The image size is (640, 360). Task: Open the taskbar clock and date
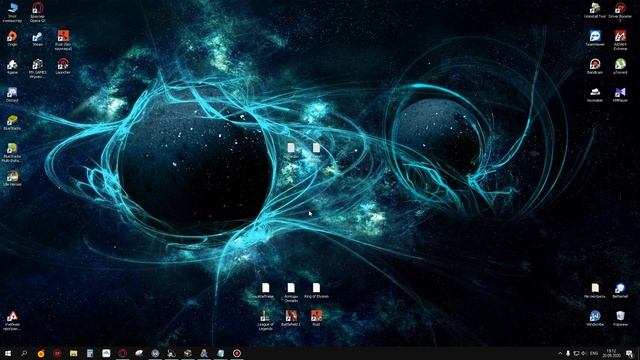(x=611, y=353)
